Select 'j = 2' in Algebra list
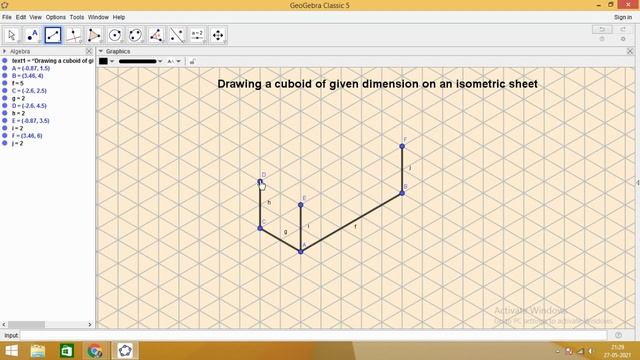Image resolution: width=640 pixels, height=360 pixels. pyautogui.click(x=18, y=143)
